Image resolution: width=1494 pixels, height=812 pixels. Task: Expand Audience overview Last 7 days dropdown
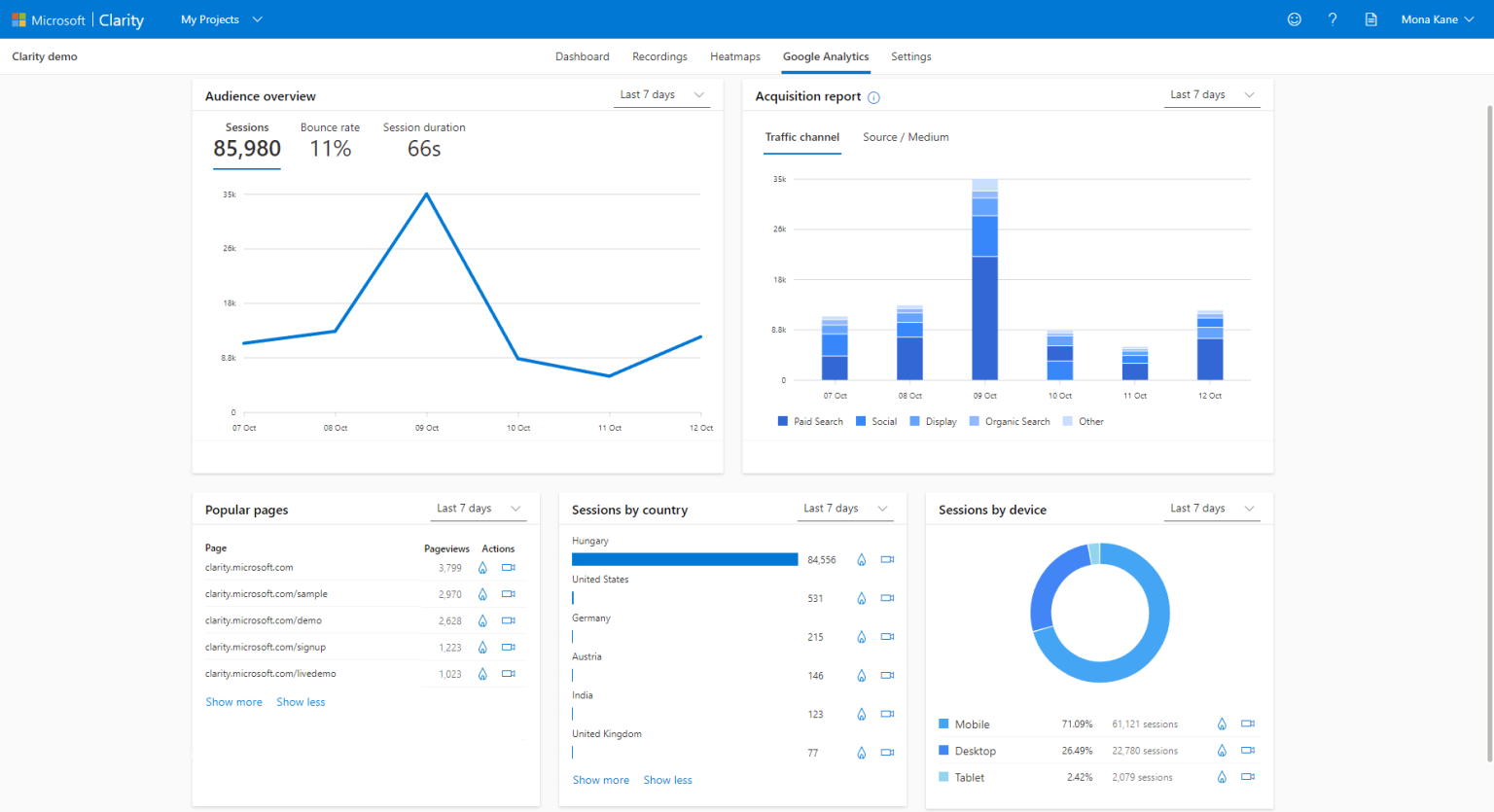tap(662, 95)
